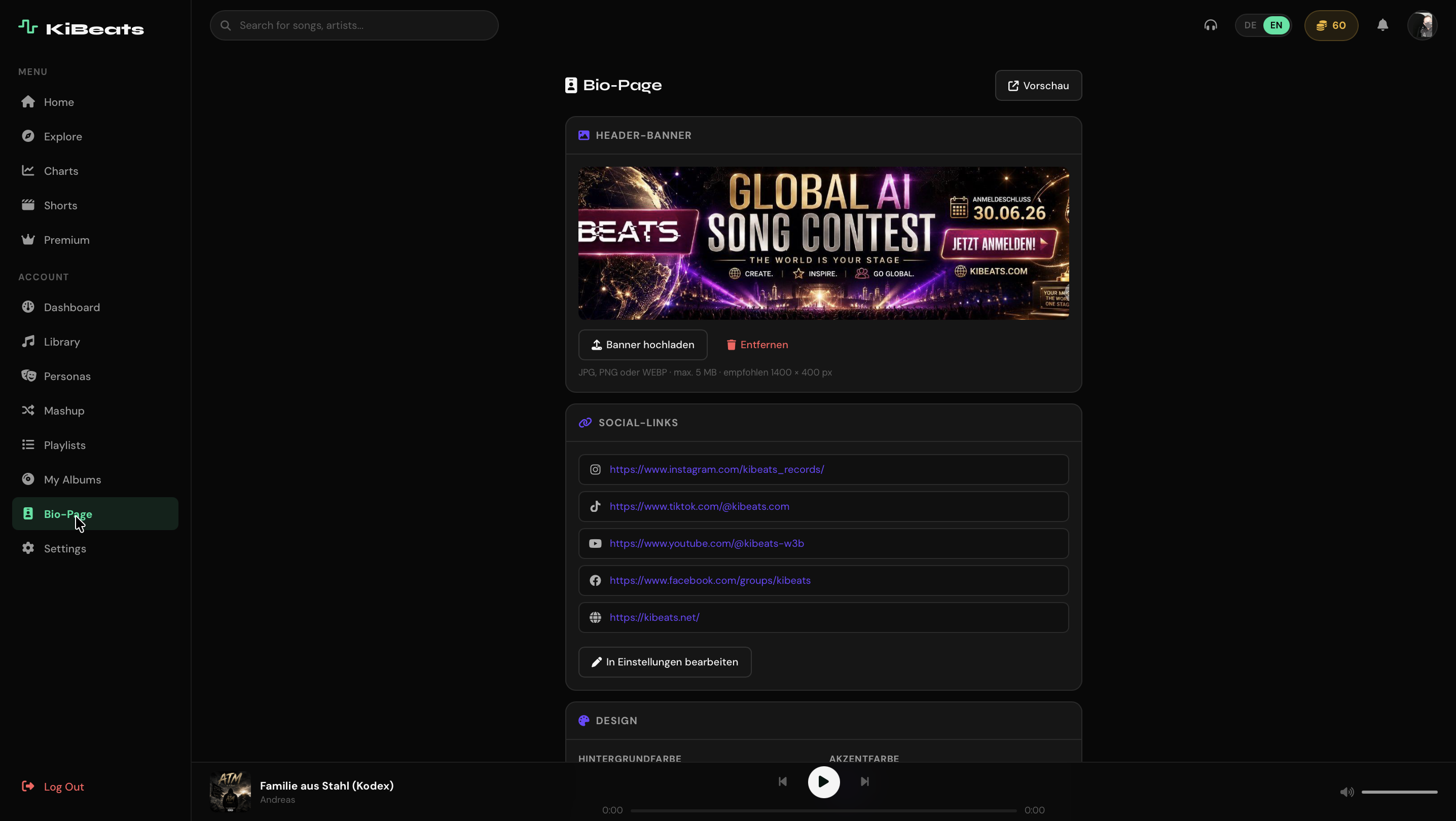
Task: Open Personas page
Action: click(95, 377)
